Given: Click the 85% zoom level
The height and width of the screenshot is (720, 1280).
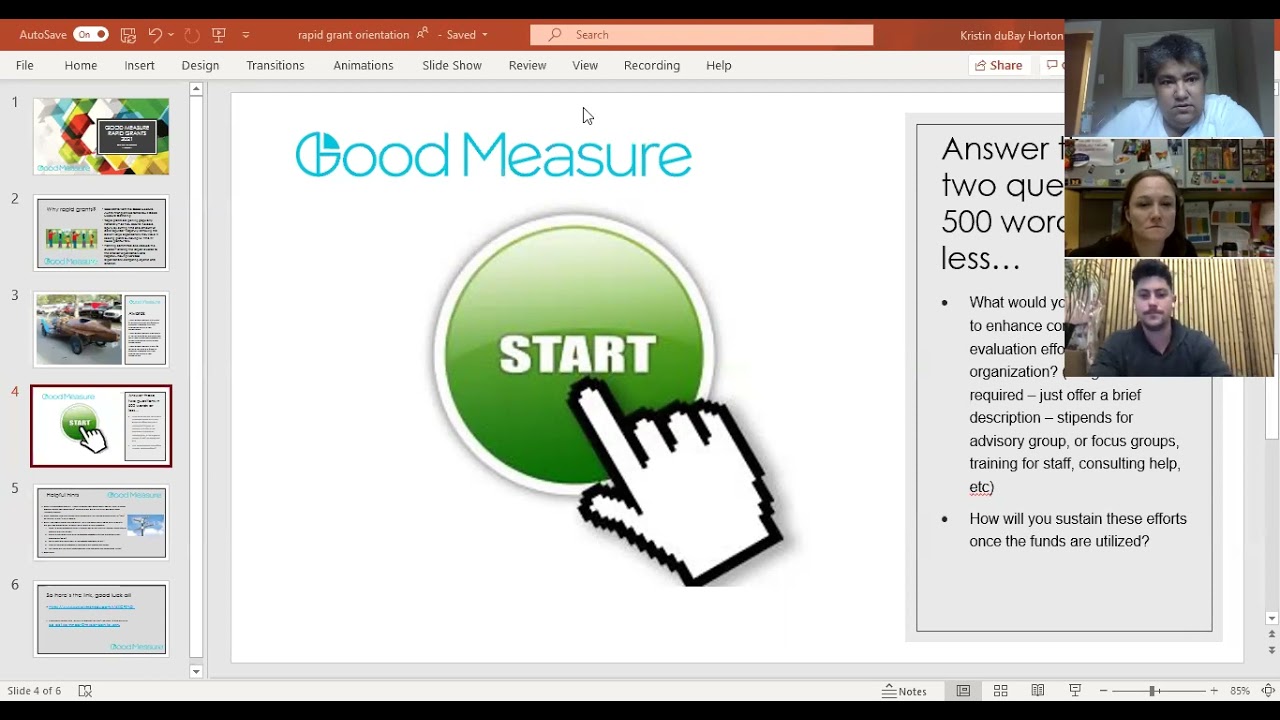Looking at the screenshot, I should coord(1240,691).
